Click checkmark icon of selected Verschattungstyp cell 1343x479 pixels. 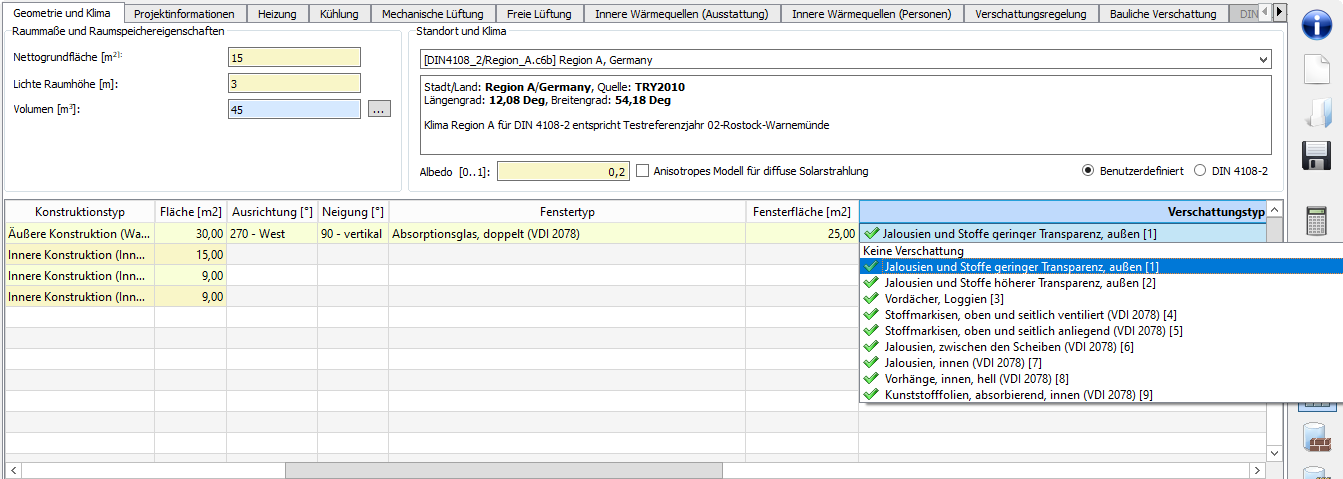coord(872,233)
